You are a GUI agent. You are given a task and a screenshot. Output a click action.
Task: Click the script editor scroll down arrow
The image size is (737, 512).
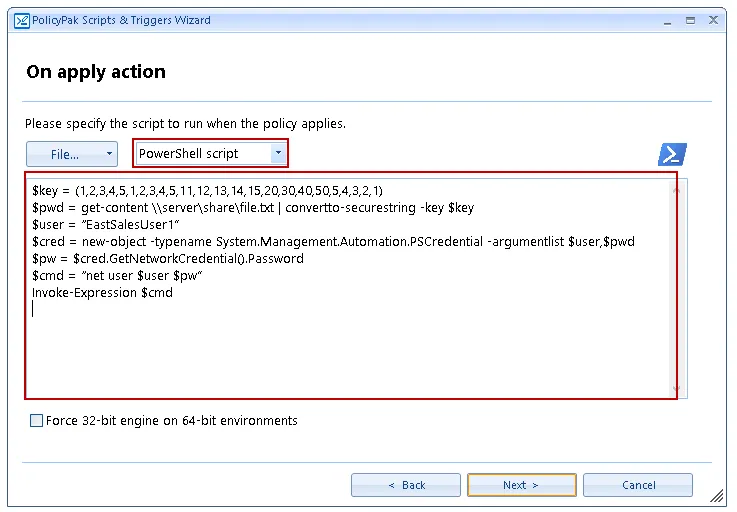pyautogui.click(x=677, y=389)
